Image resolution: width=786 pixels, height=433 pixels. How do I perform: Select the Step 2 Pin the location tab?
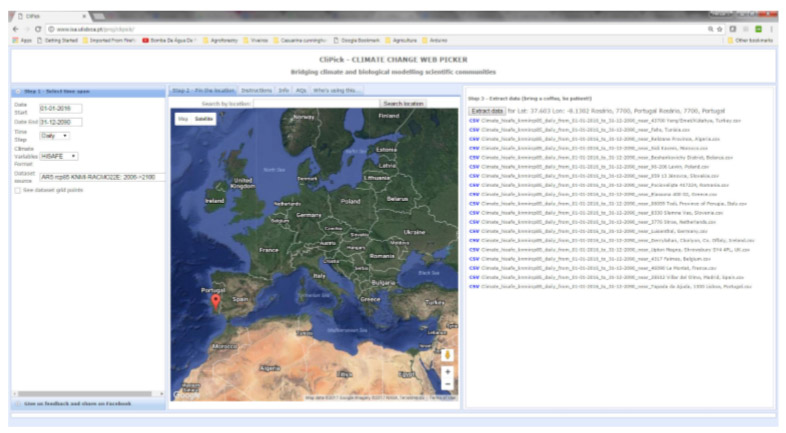[x=203, y=91]
